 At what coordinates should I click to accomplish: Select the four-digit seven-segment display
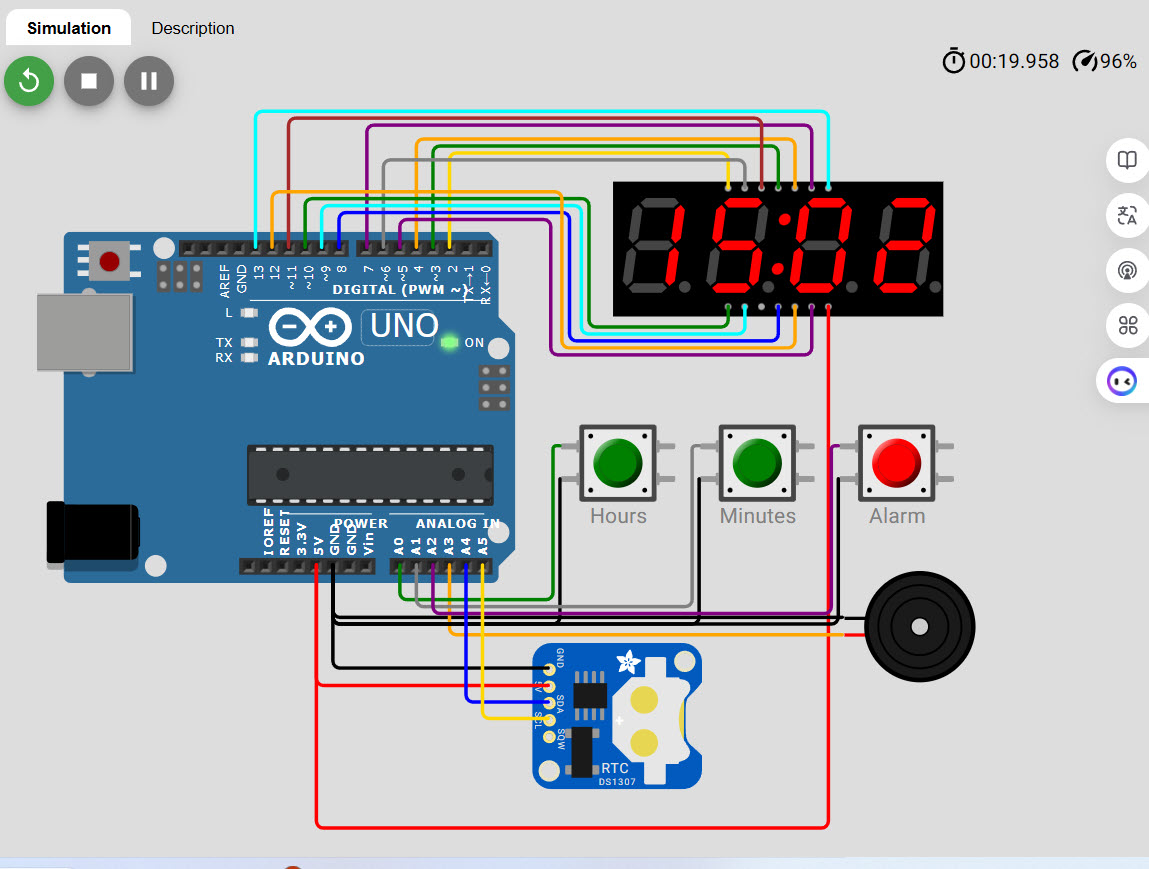pyautogui.click(x=777, y=249)
